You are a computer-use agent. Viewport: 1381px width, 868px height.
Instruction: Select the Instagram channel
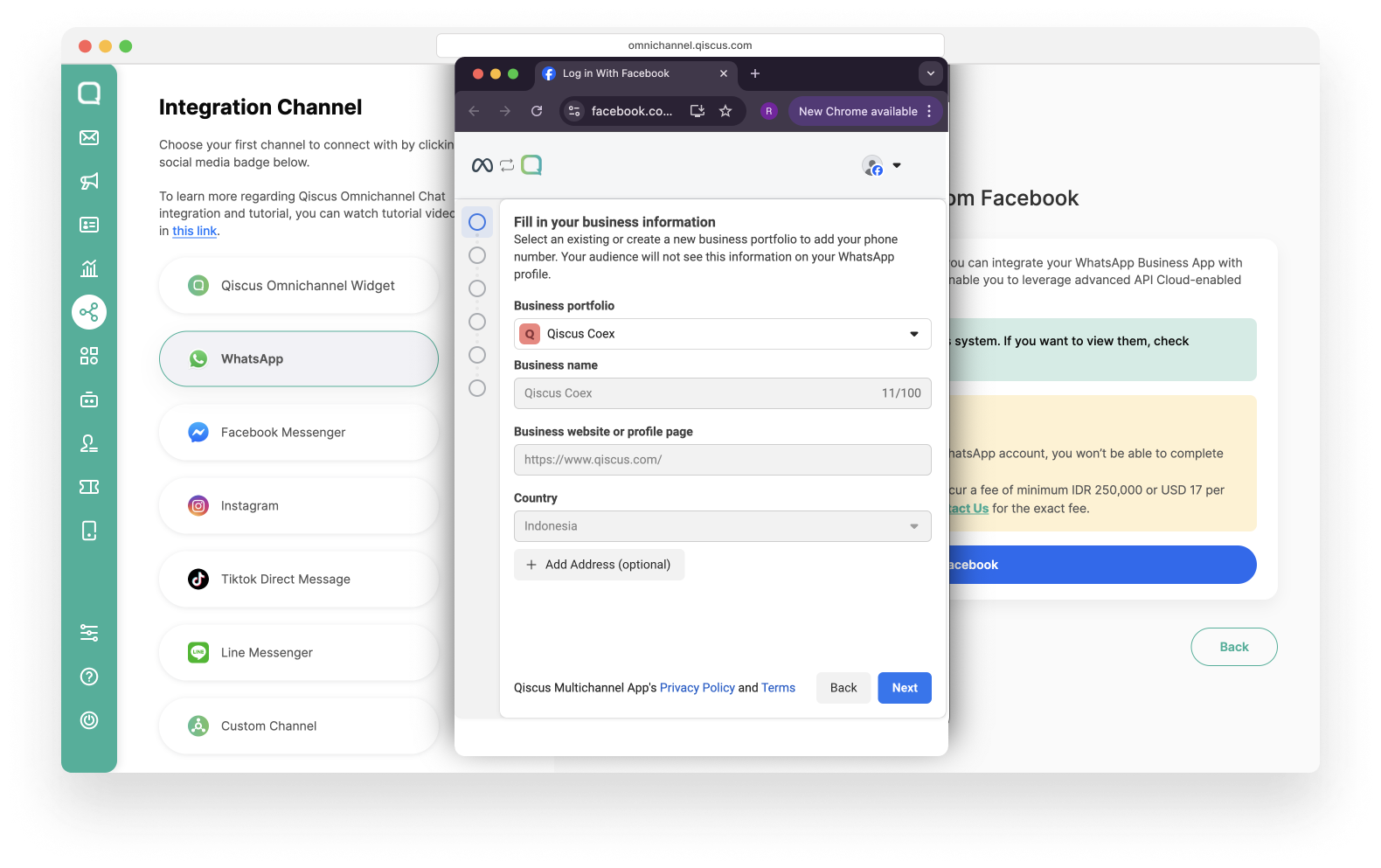[x=299, y=506]
